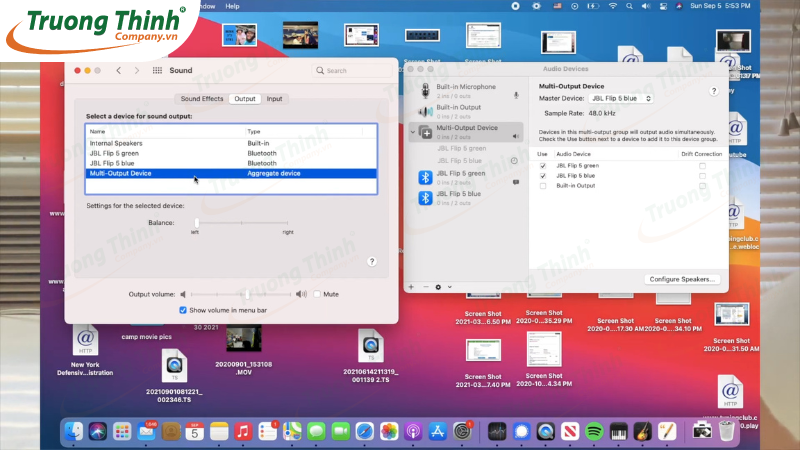Select JBL Flip 5 blue in Sound output list
Image resolution: width=800 pixels, height=450 pixels.
tap(231, 163)
